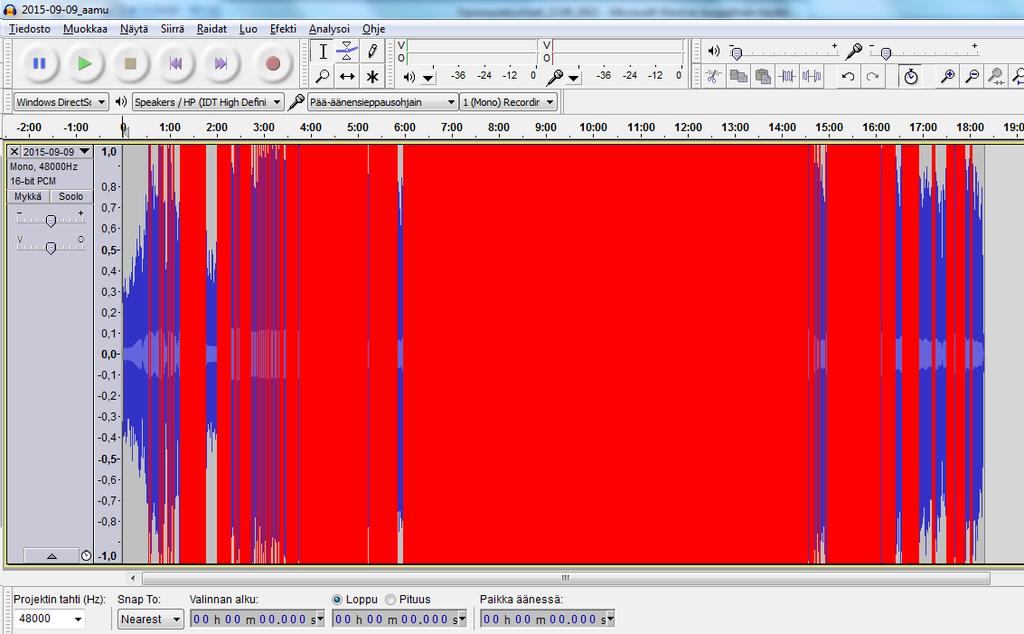Solo the track with Soolo button
1024x634 pixels.
click(x=71, y=197)
